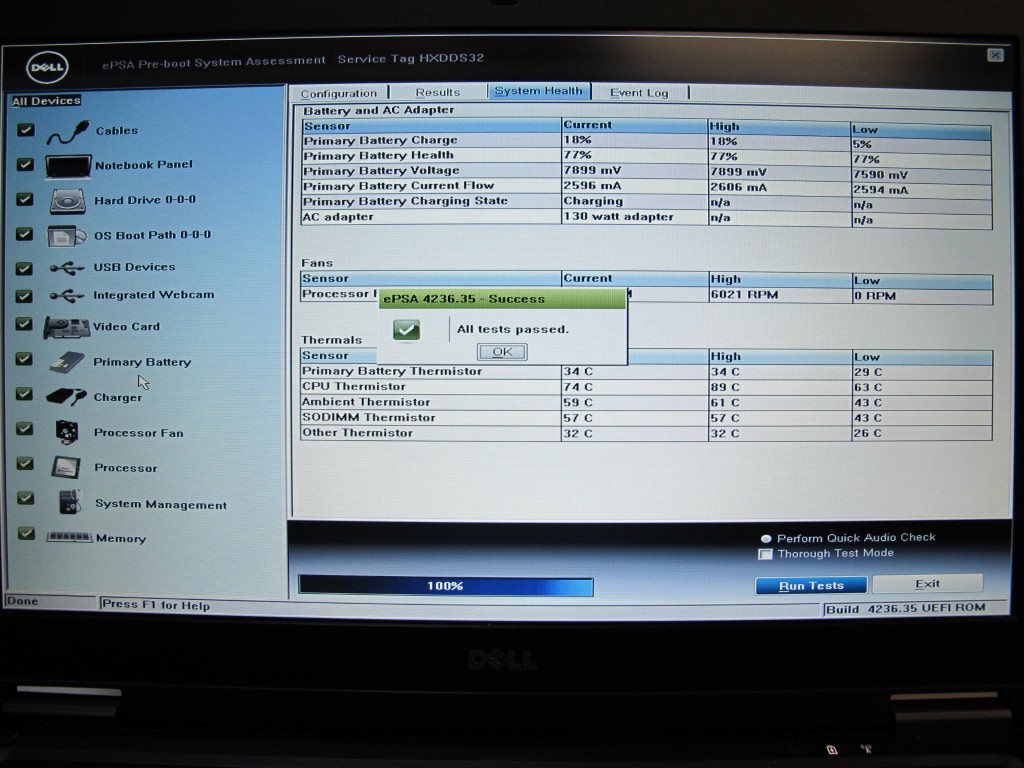Image resolution: width=1024 pixels, height=768 pixels.
Task: Click the 6021 RPM fan value
Action: tap(744, 295)
